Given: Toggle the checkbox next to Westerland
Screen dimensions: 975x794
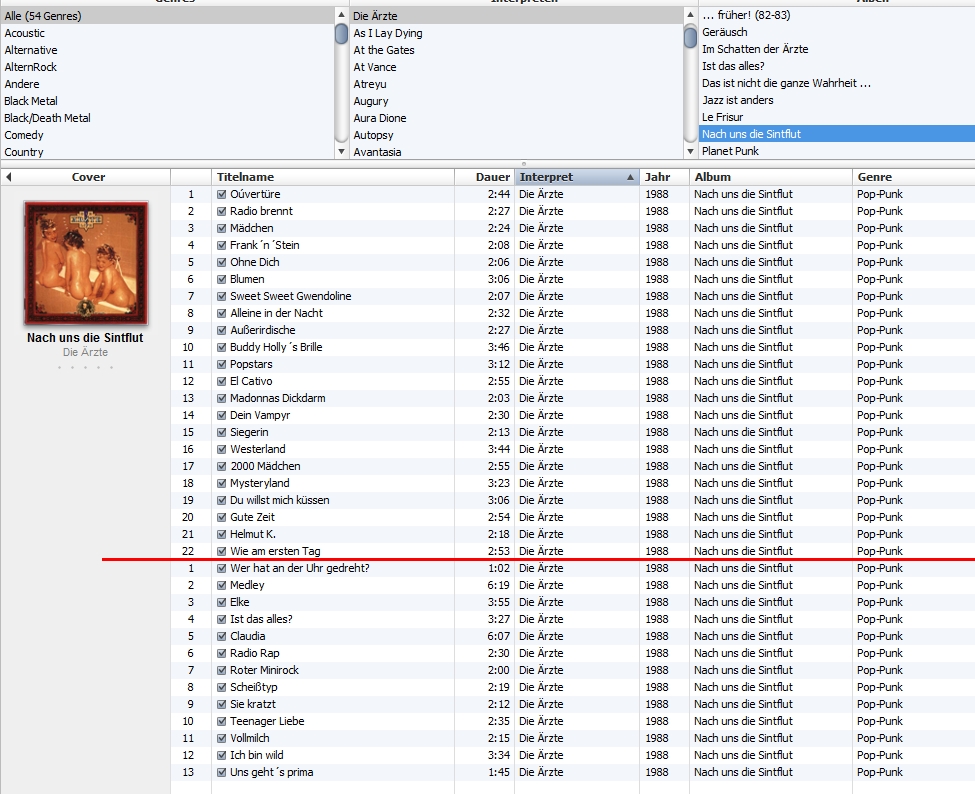Looking at the screenshot, I should 221,449.
